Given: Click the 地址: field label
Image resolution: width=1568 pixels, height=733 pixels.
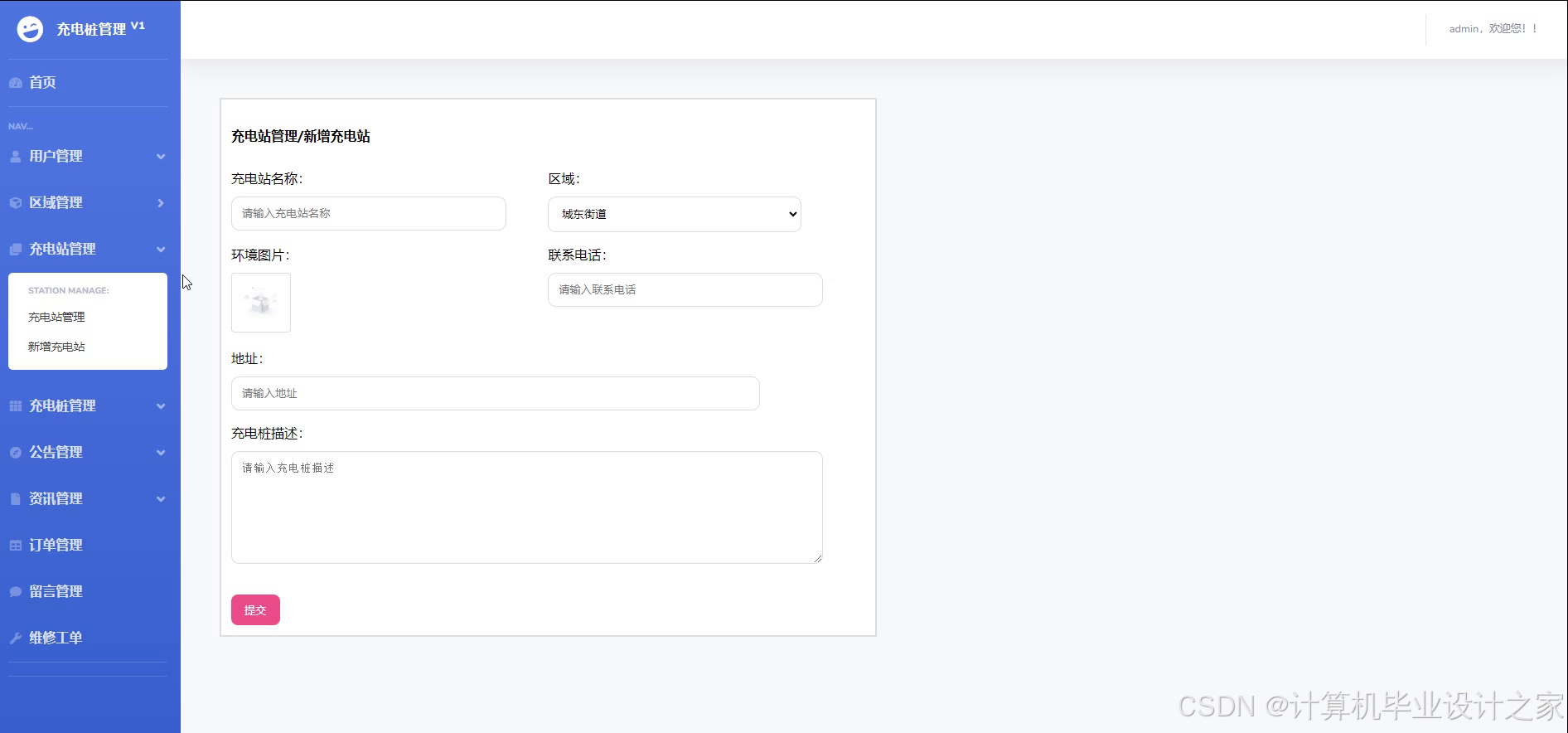Looking at the screenshot, I should tap(247, 358).
